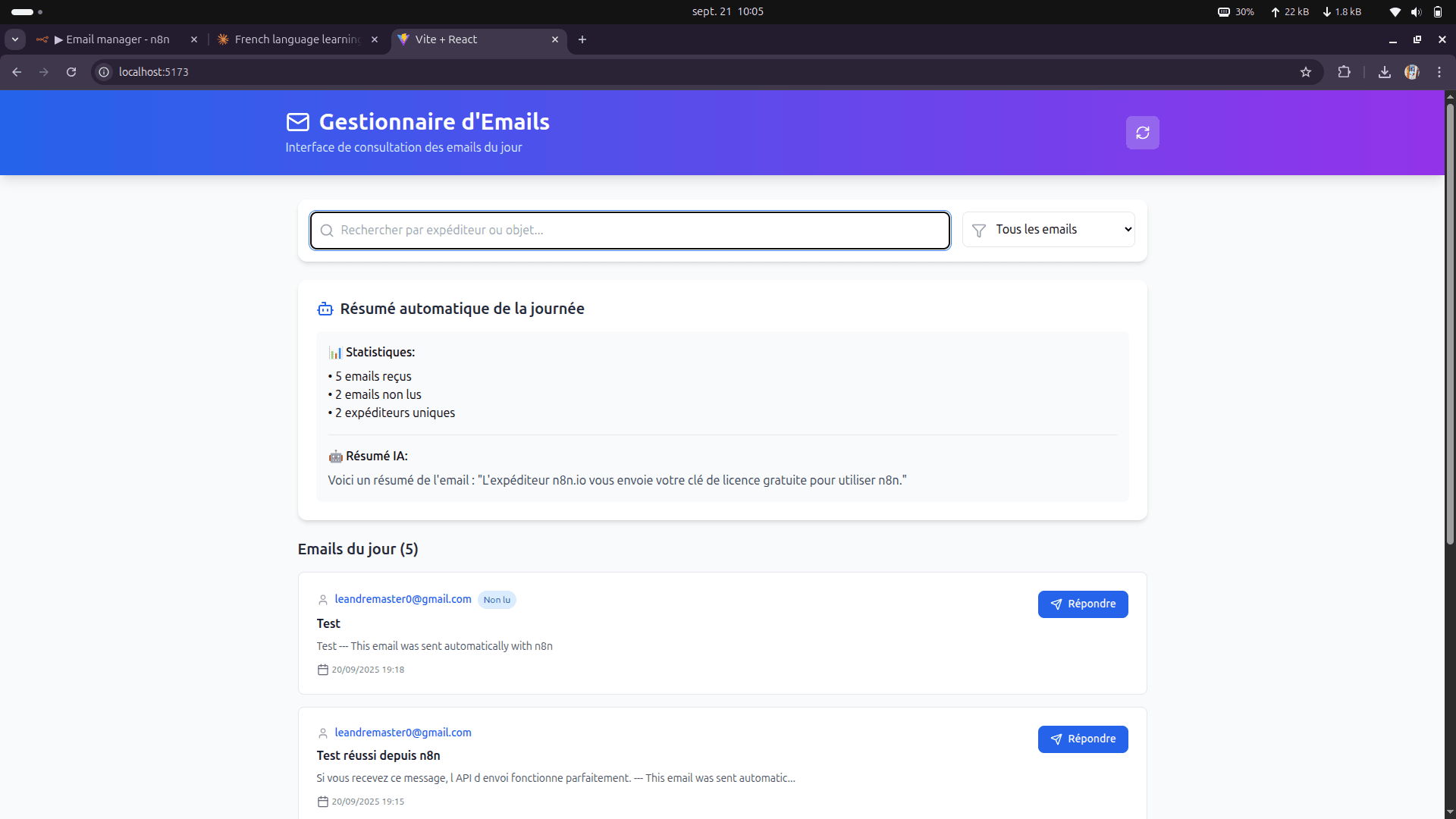Open the tab search chevron
Image resolution: width=1456 pixels, height=819 pixels.
(14, 39)
